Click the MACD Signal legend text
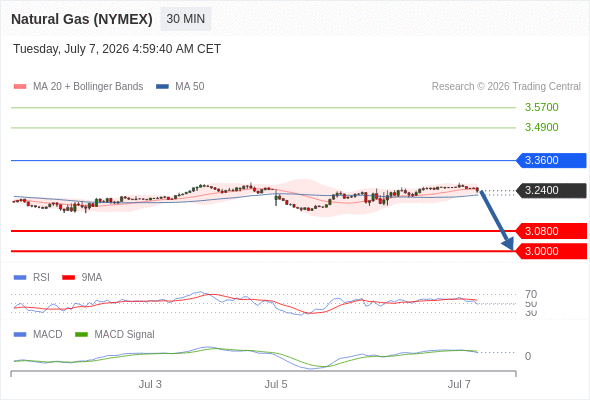This screenshot has height=400, width=590. click(x=124, y=334)
